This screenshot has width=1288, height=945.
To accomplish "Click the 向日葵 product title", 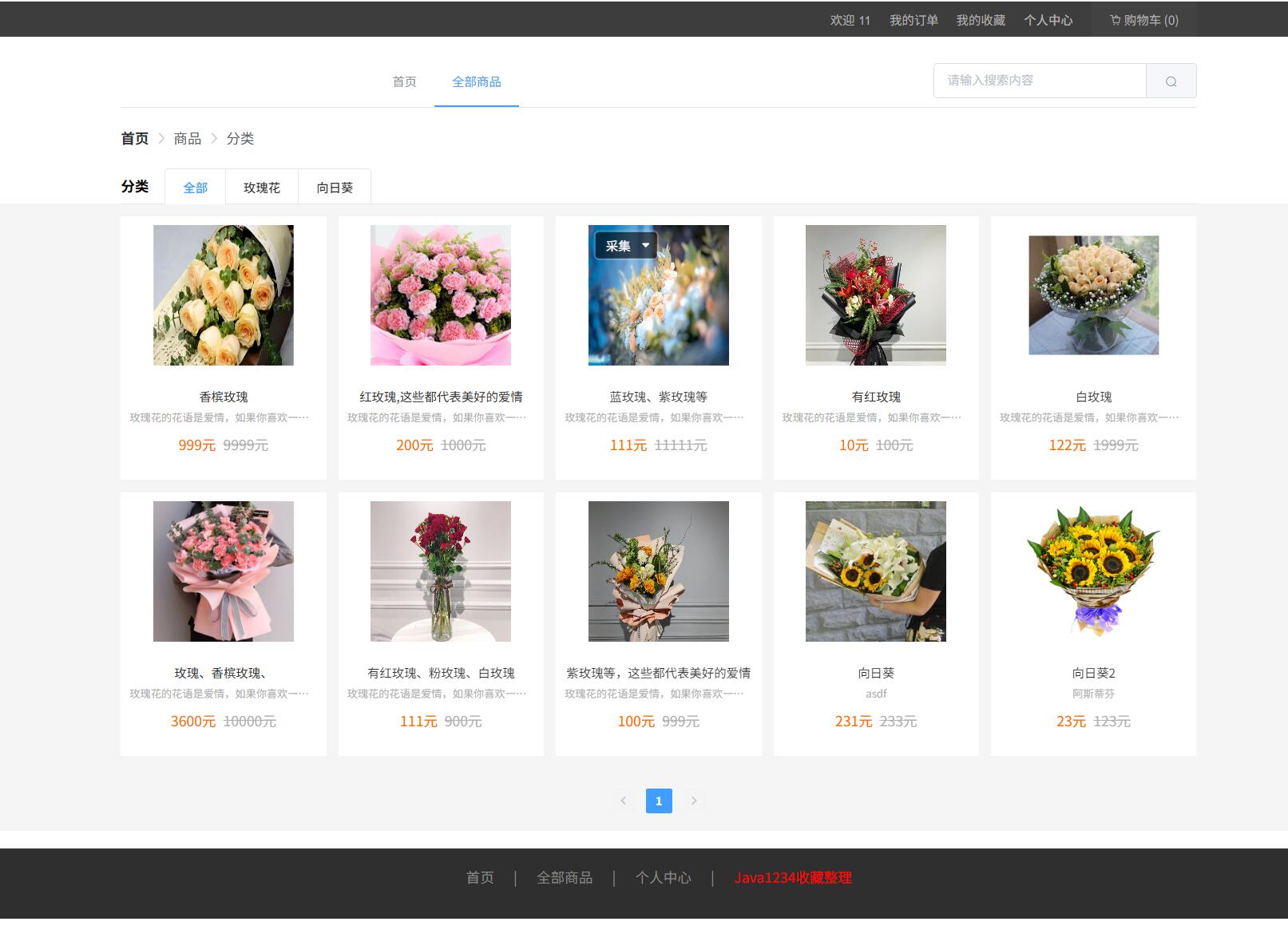I will 876,673.
